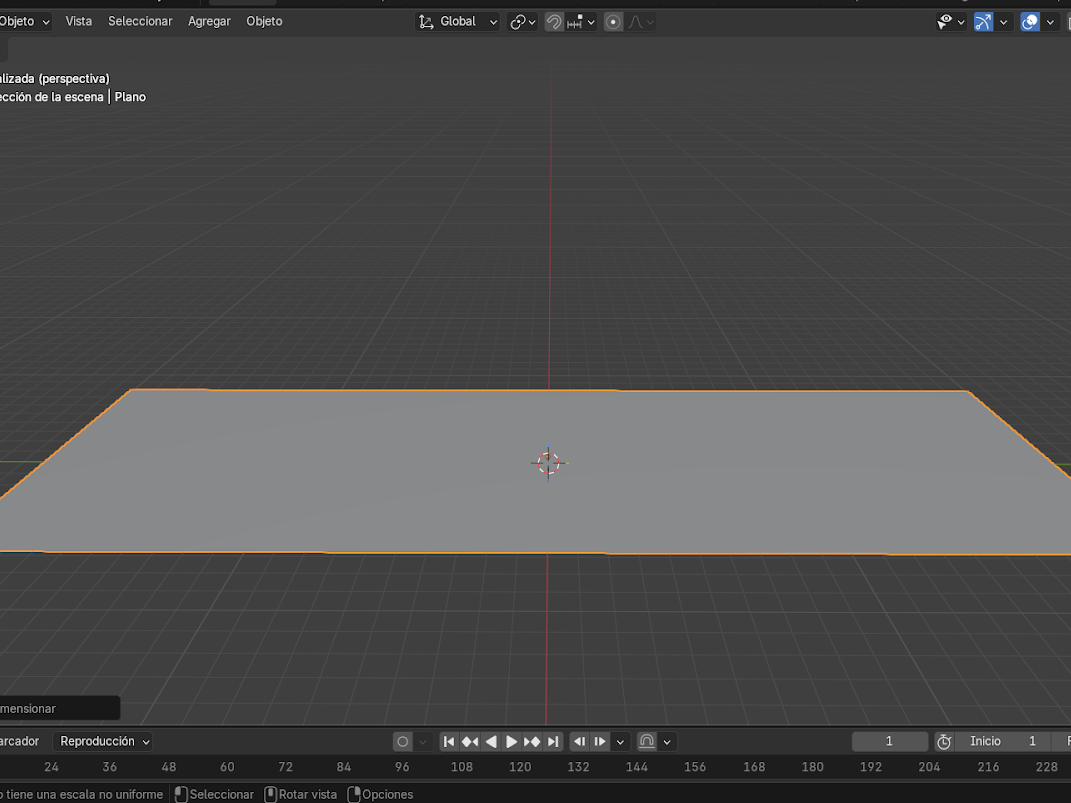Viewport: 1071px width, 803px height.
Task: Jump to the next keyframe
Action: (x=532, y=741)
